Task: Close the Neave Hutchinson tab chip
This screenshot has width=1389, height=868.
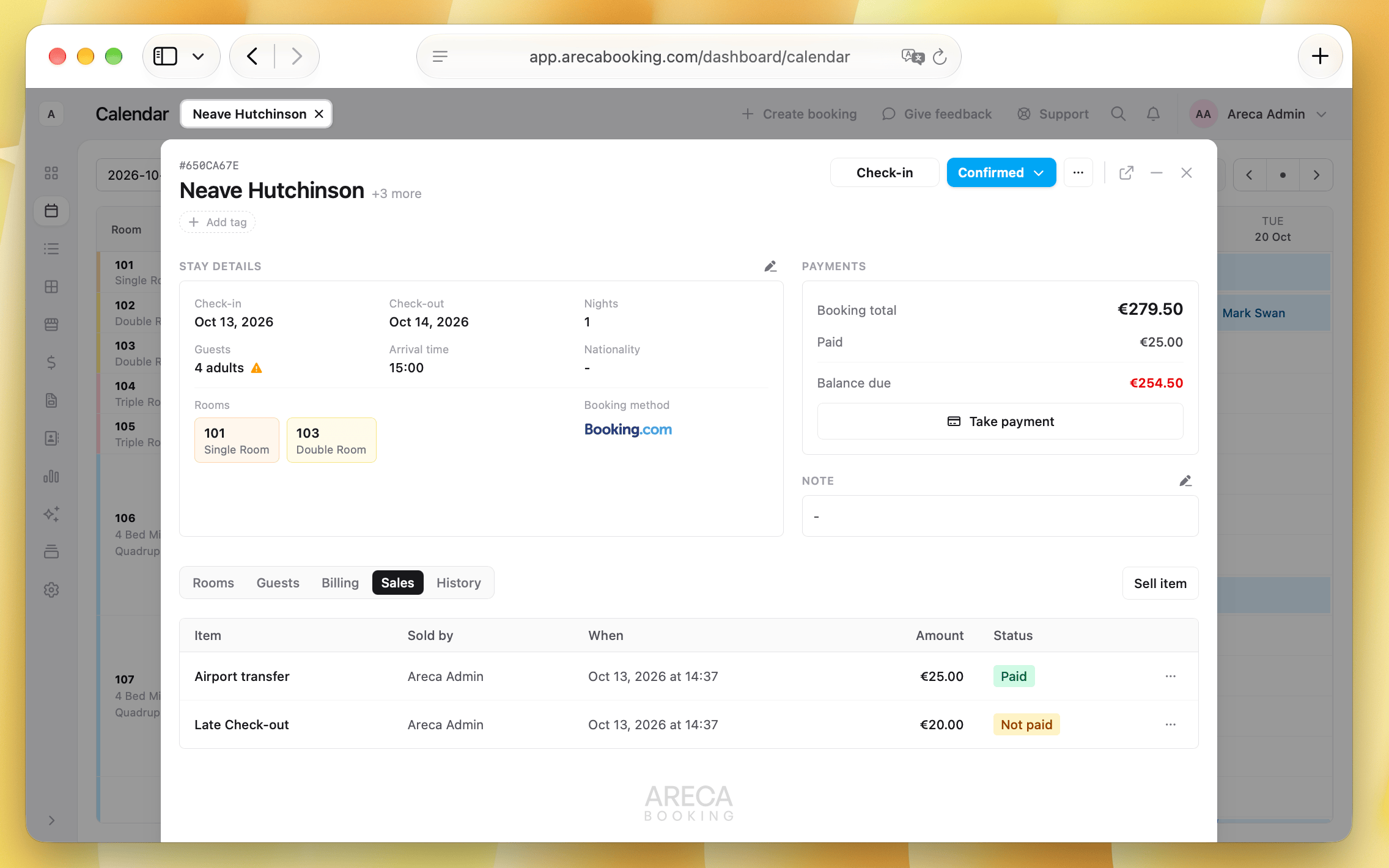Action: pyautogui.click(x=319, y=114)
